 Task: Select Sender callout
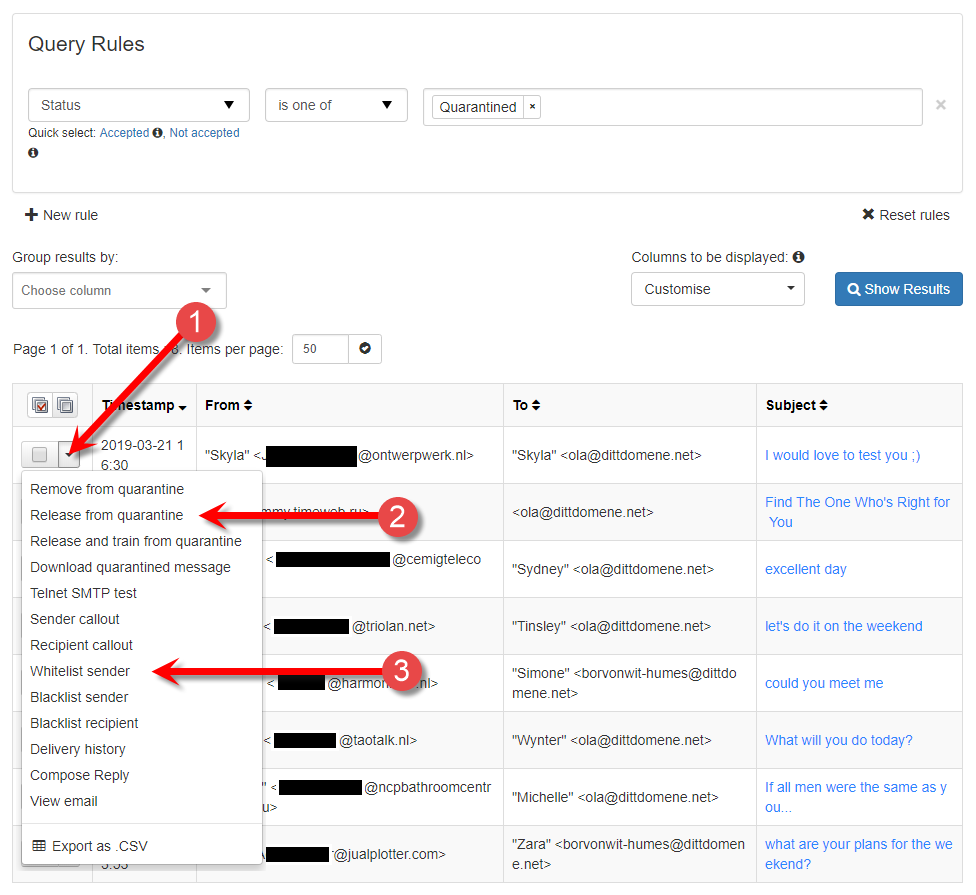point(75,620)
